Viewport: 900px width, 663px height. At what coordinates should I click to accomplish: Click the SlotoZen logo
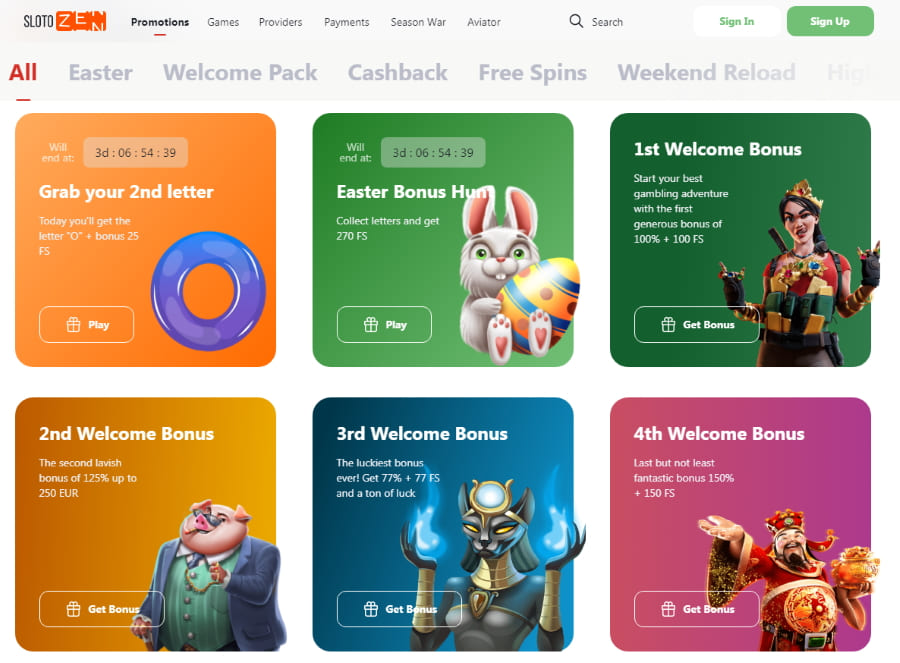[64, 21]
